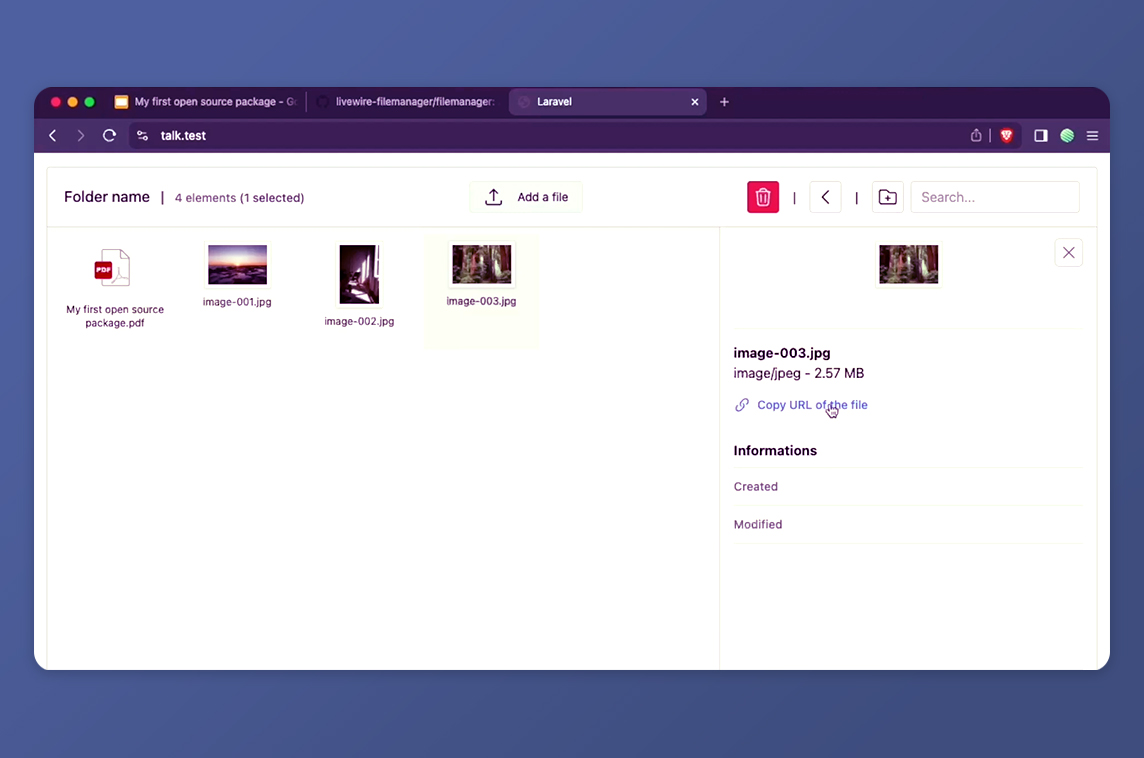The width and height of the screenshot is (1144, 758).
Task: Select image-003.jpg thumbnail in the file grid
Action: click(482, 264)
